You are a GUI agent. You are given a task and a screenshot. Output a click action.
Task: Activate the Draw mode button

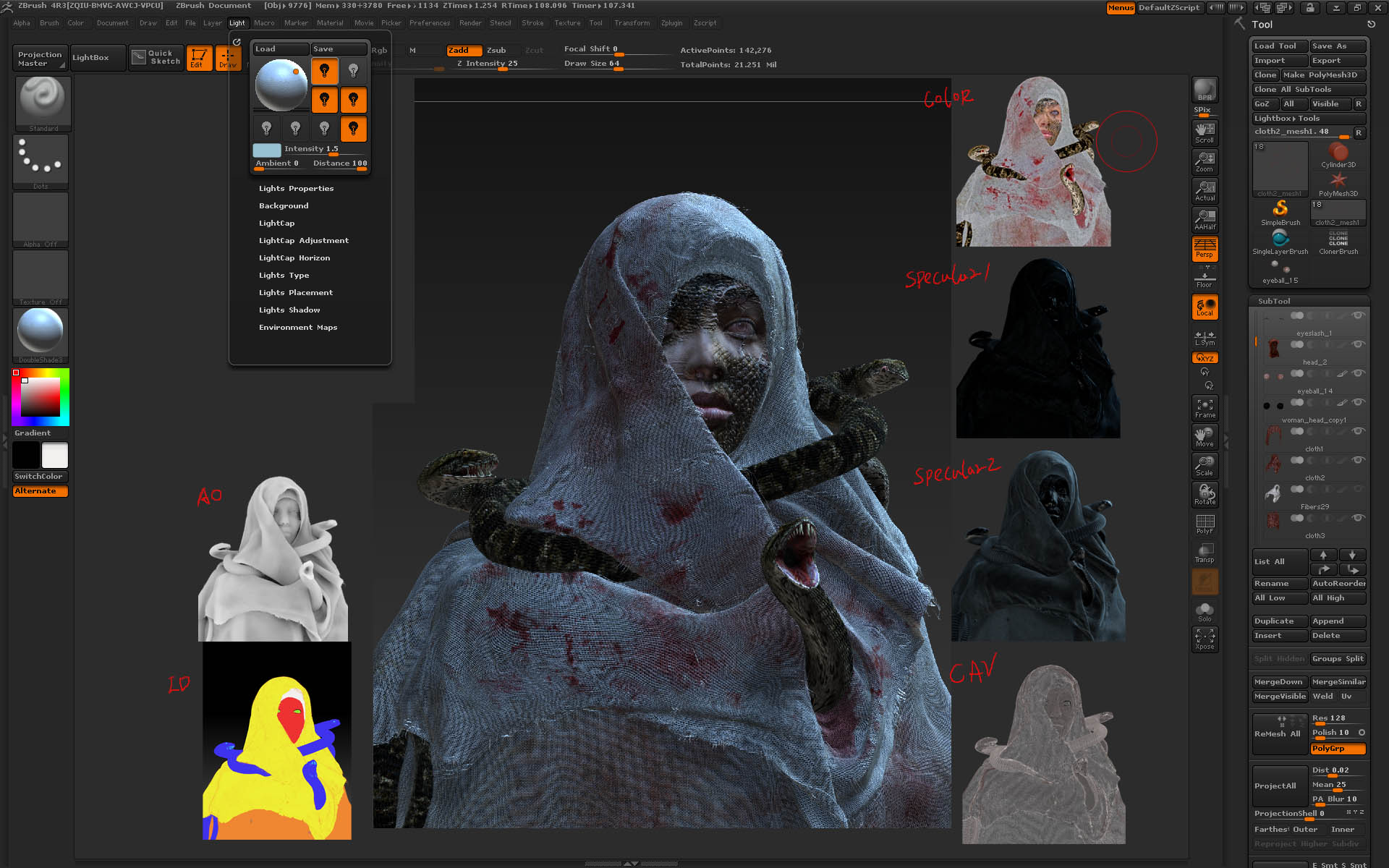[226, 58]
